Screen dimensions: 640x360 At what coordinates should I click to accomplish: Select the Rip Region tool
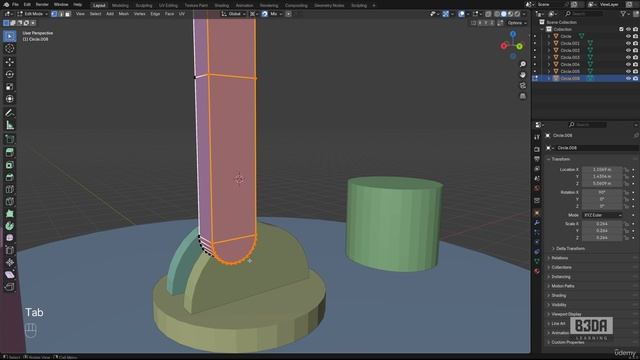(10, 287)
